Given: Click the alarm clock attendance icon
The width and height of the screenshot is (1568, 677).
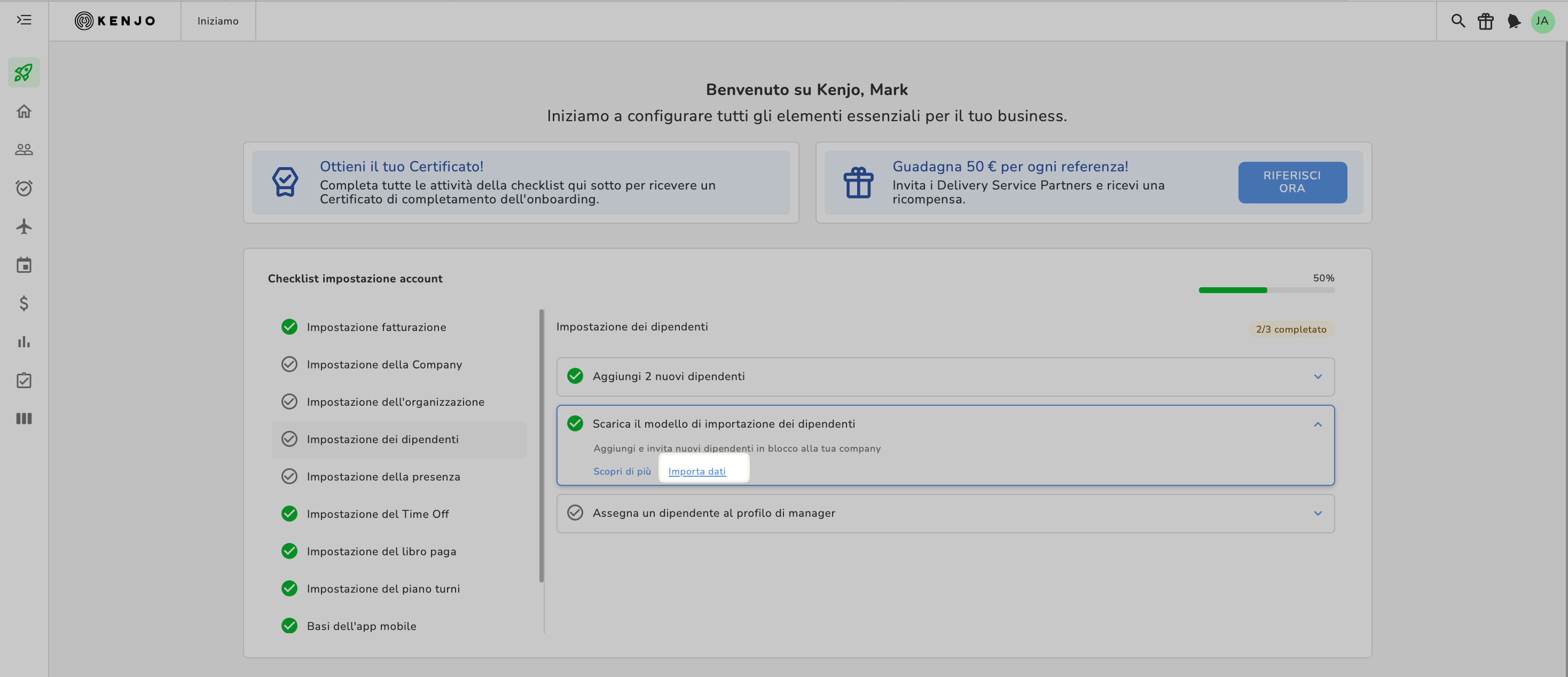Looking at the screenshot, I should pyautogui.click(x=23, y=188).
